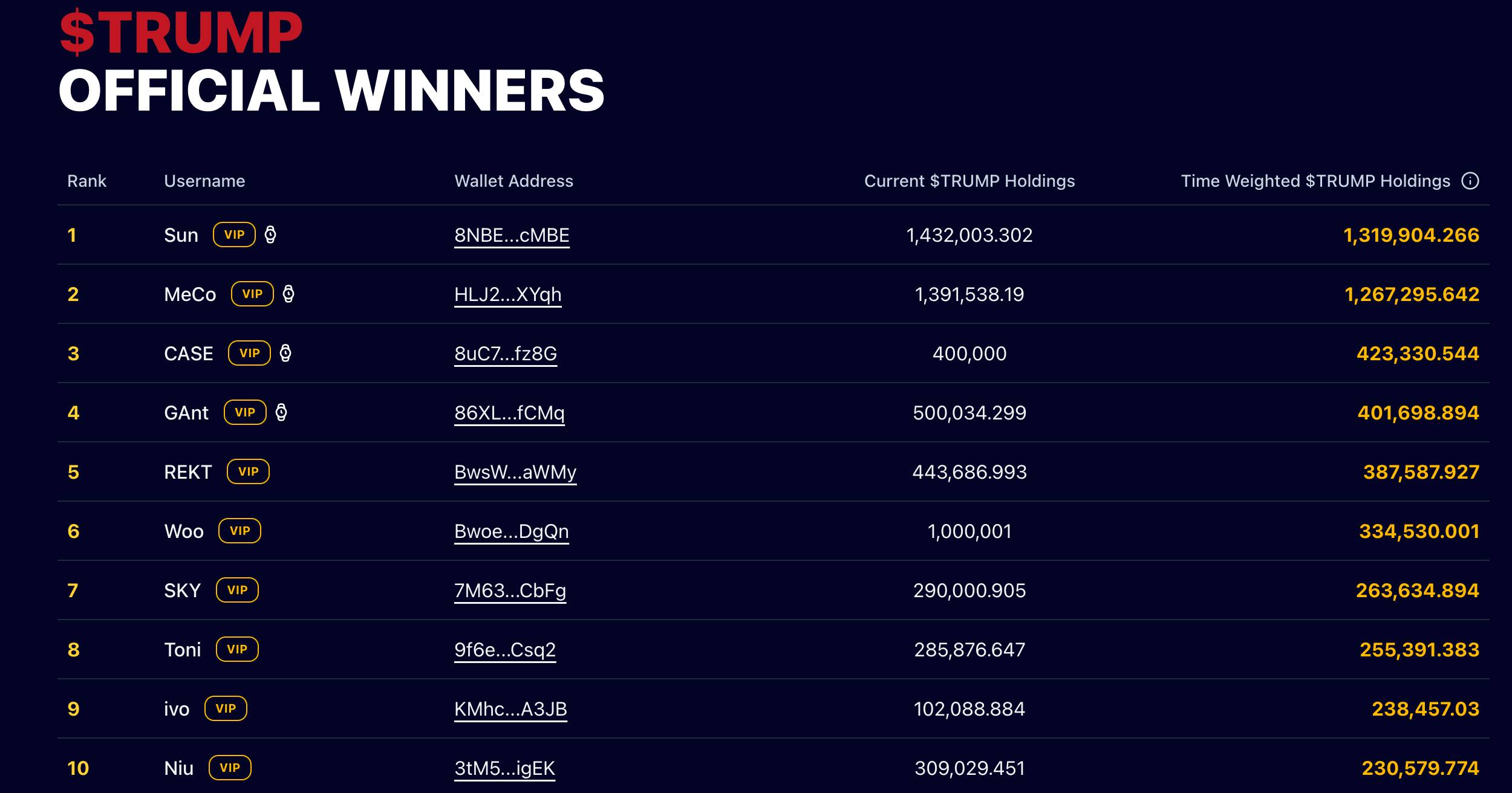Open wallet address 3tM5...igEK

pyautogui.click(x=504, y=768)
